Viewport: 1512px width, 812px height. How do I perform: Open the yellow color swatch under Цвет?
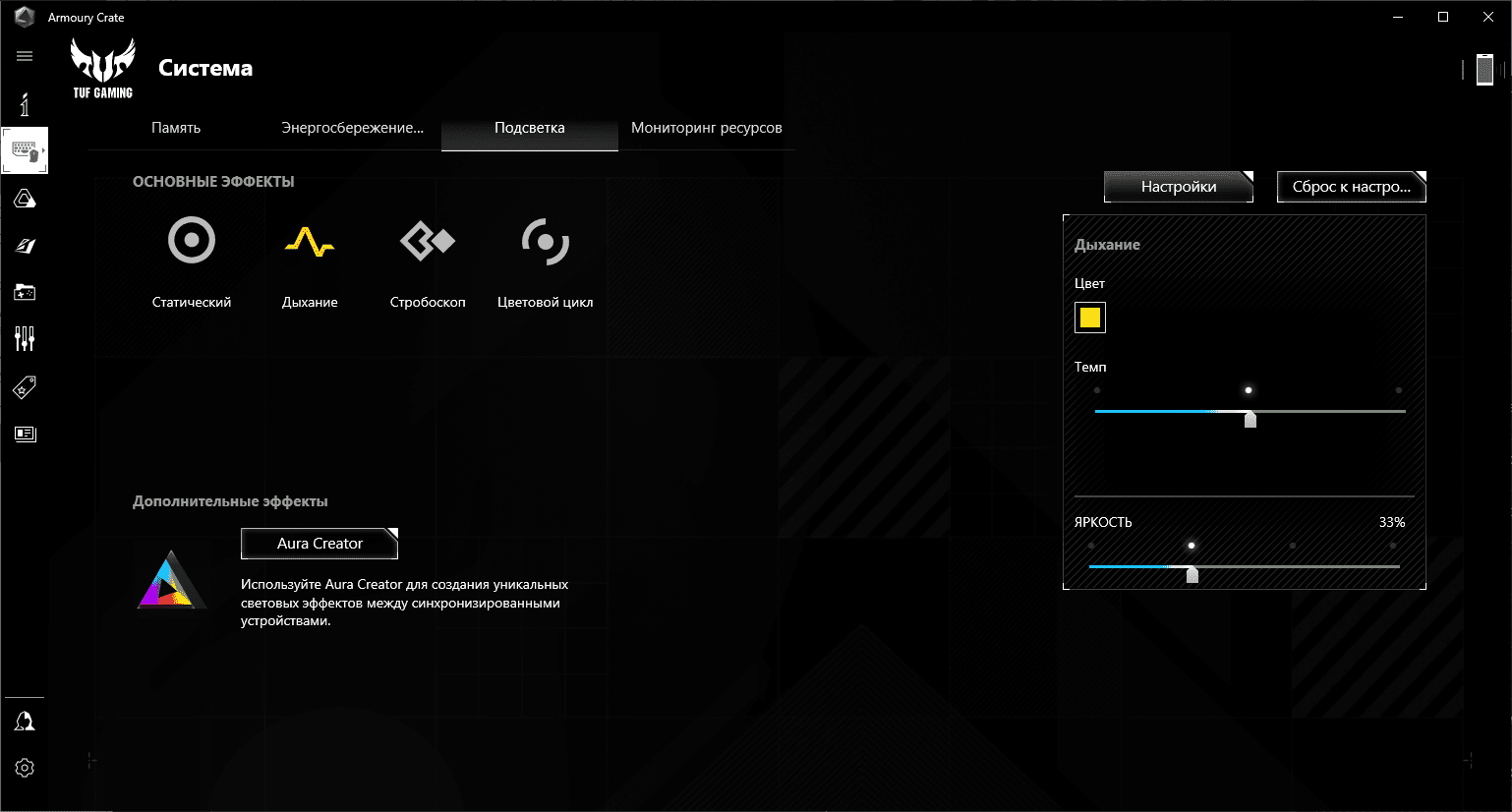click(x=1090, y=318)
